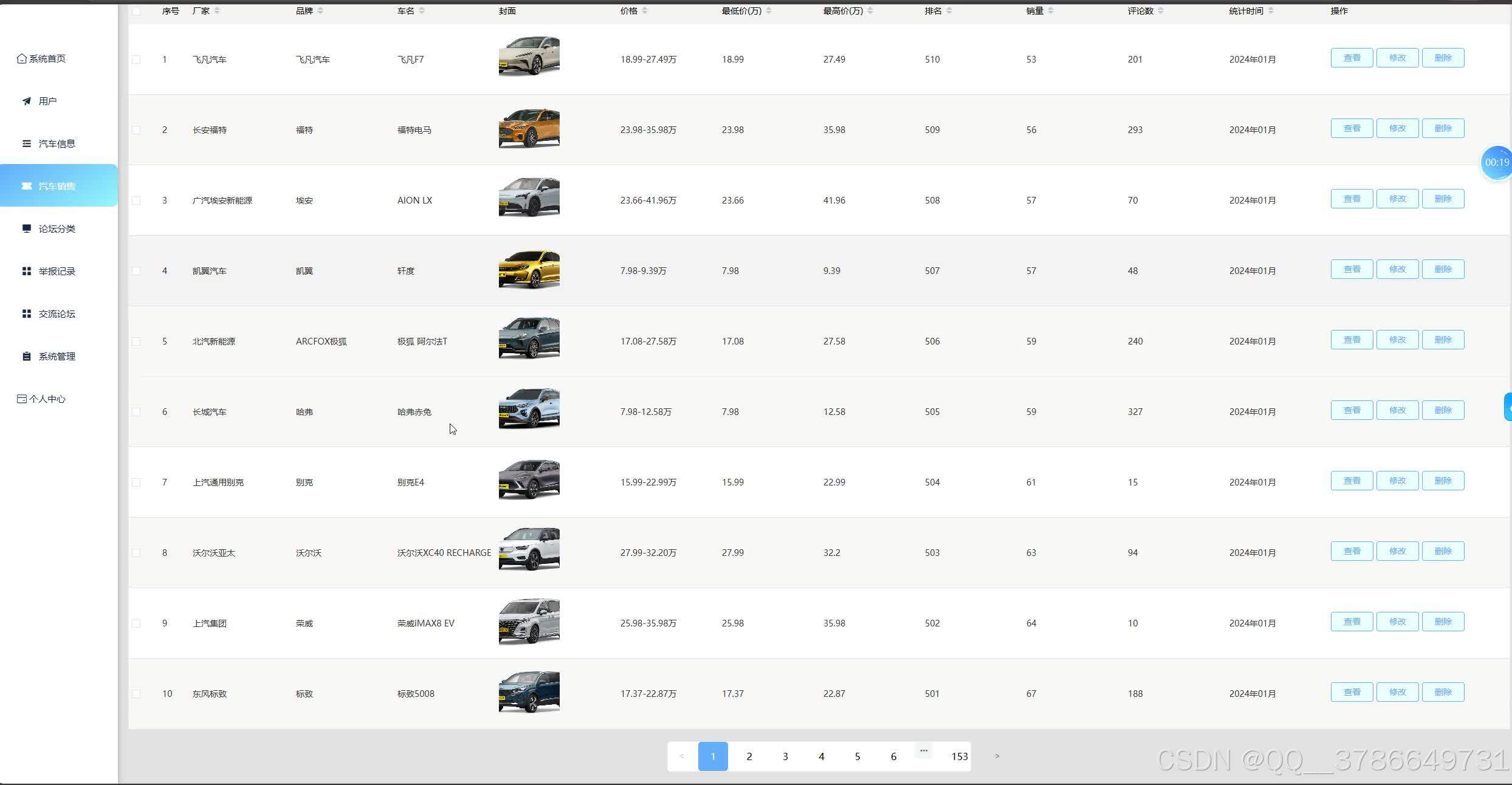The width and height of the screenshot is (1512, 785).
Task: Click the 个人中心 card icon
Action: click(x=22, y=399)
